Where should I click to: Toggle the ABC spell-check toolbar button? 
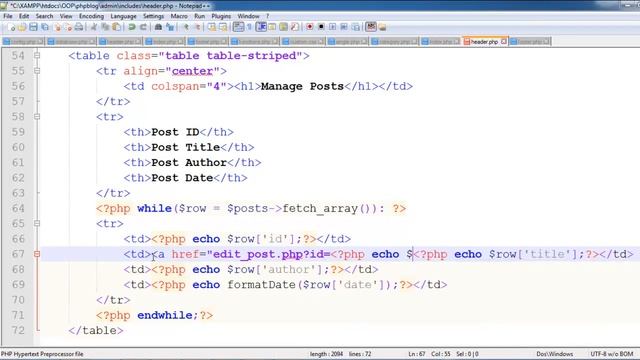371,27
